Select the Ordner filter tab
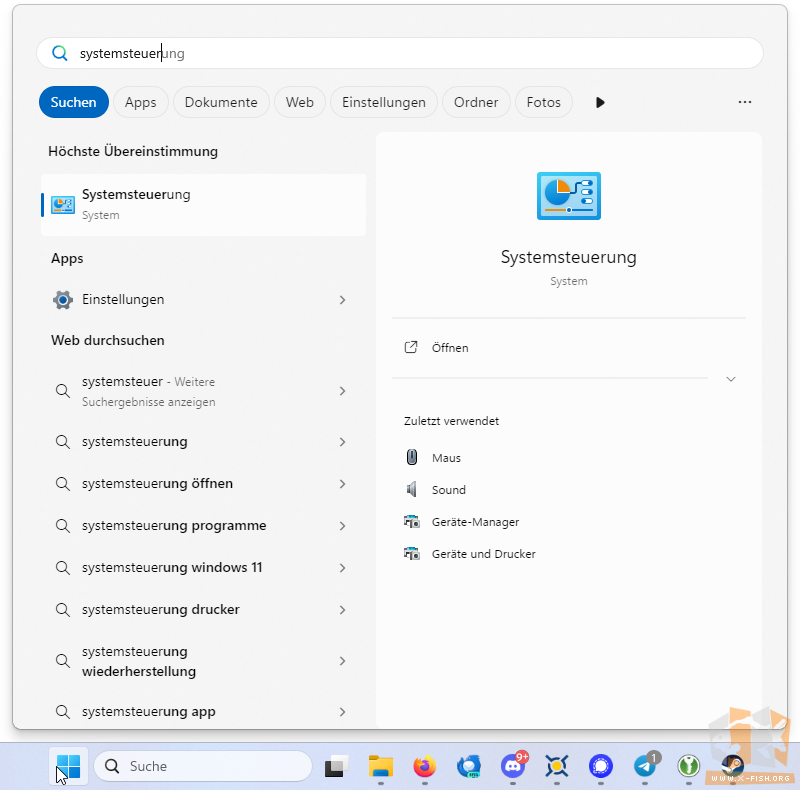This screenshot has width=800, height=790. tap(476, 102)
